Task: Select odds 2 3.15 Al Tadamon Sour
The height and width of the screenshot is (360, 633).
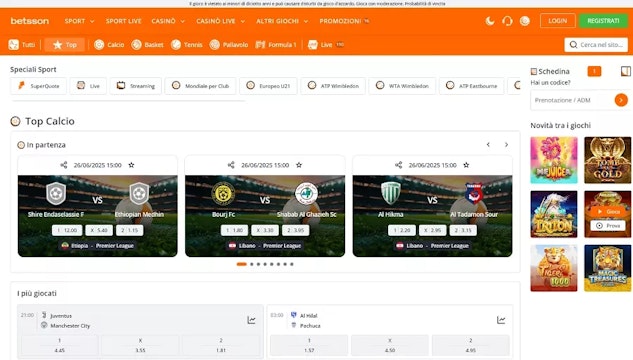Action: tap(463, 230)
